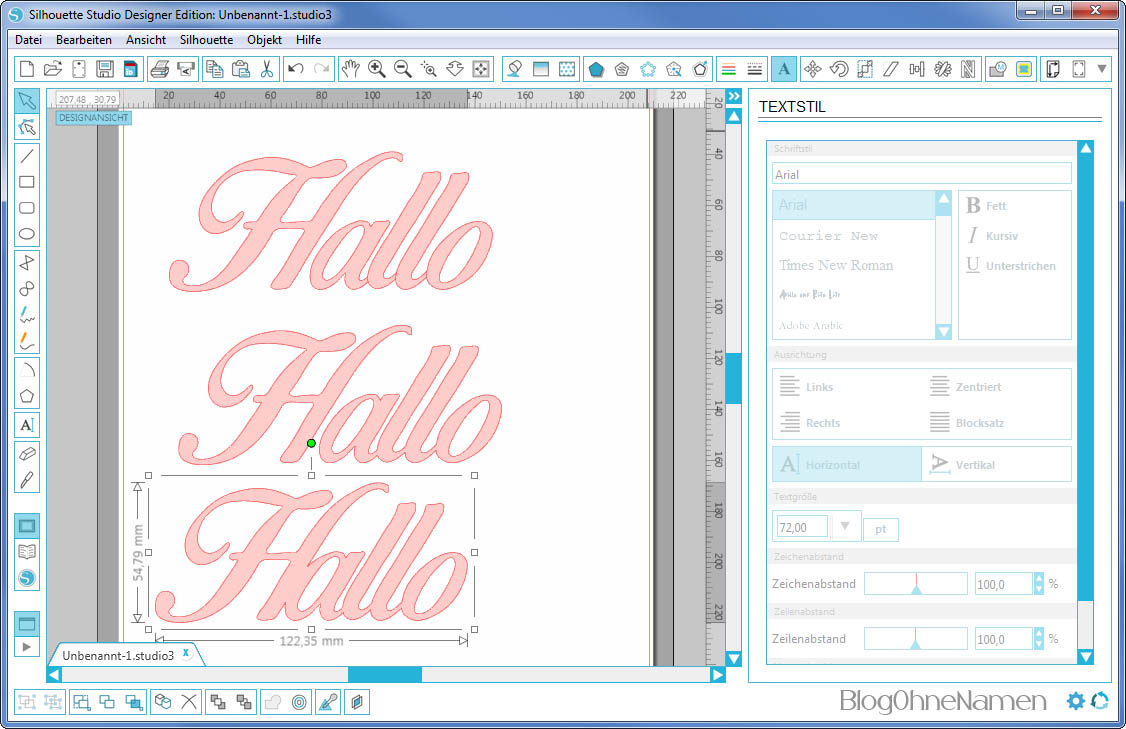Open the Text Style panel icon
Image resolution: width=1126 pixels, height=729 pixels.
784,69
